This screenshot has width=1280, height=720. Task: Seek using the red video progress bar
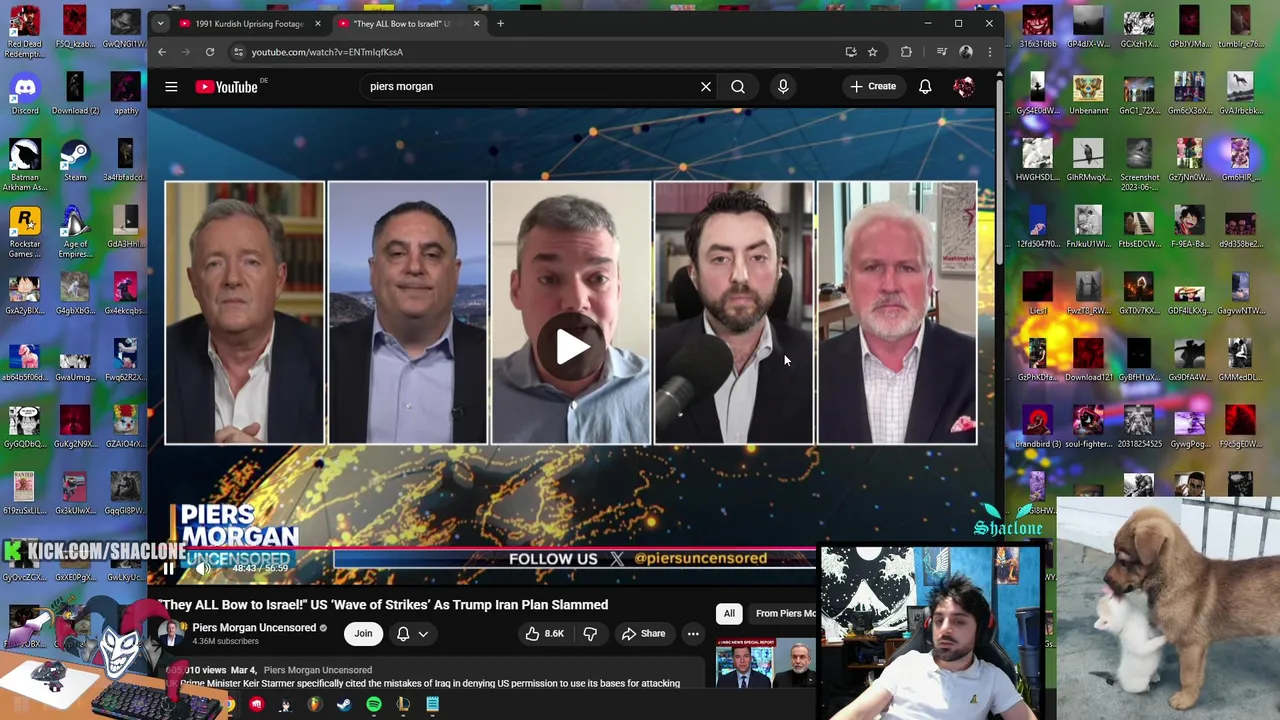click(490, 549)
